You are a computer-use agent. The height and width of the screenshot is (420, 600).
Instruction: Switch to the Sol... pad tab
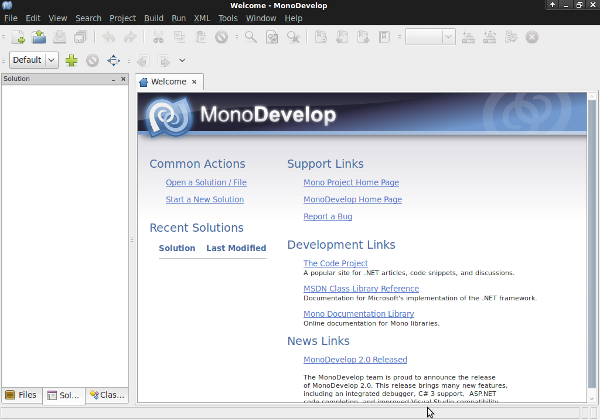[x=64, y=396]
